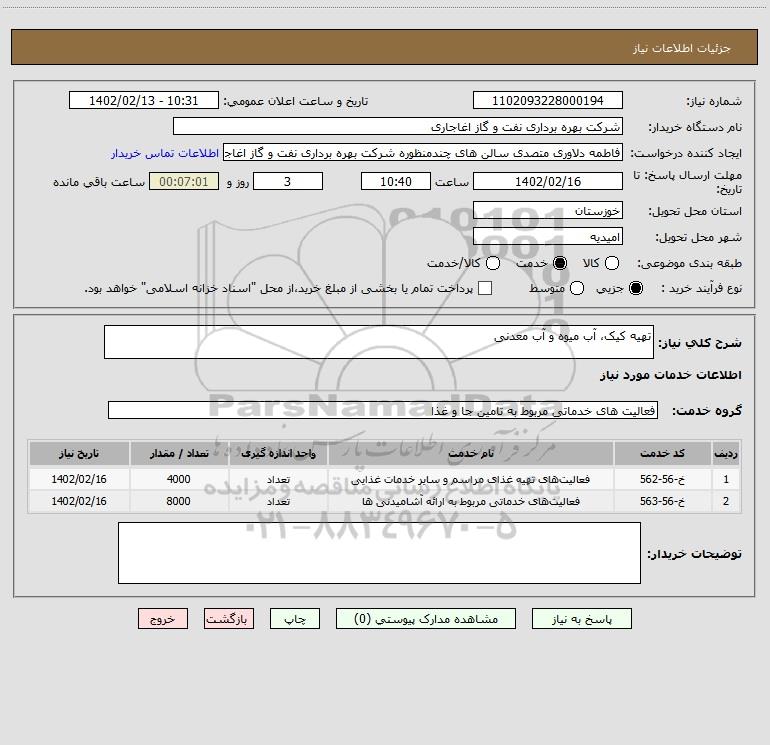Click the واحد اندازه گیری column header
770x745 pixels.
pos(278,453)
